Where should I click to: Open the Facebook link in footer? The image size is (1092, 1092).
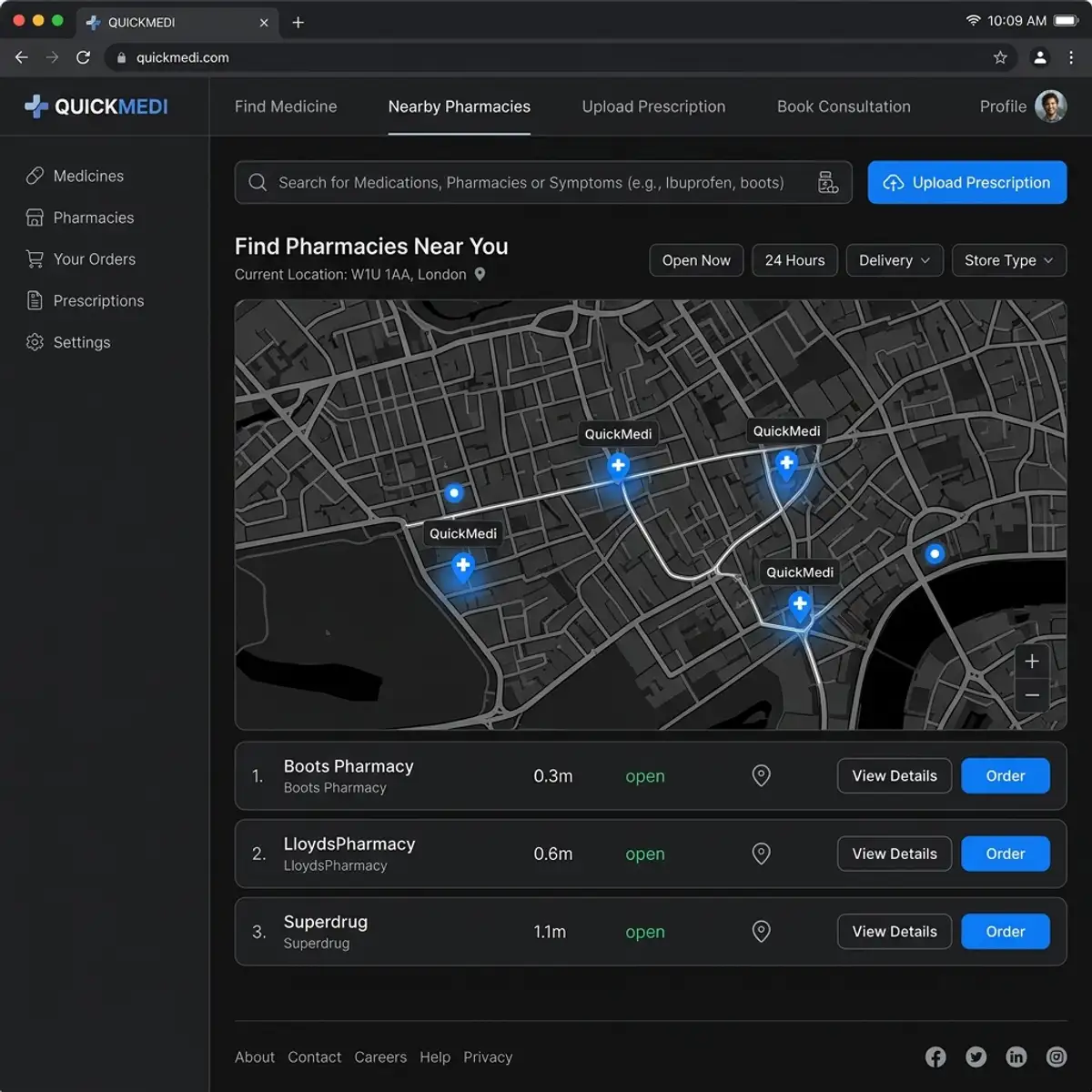tap(935, 1057)
